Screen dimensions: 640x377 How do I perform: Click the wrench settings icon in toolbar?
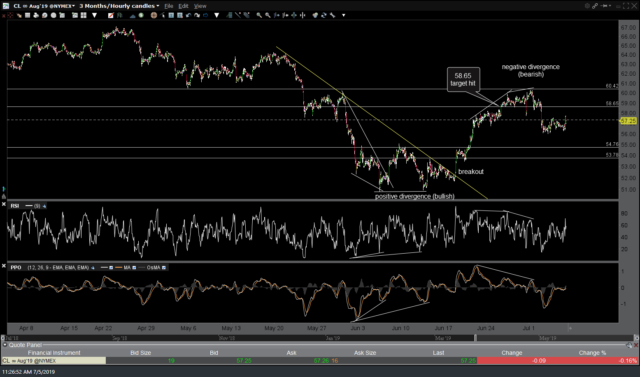point(332,15)
